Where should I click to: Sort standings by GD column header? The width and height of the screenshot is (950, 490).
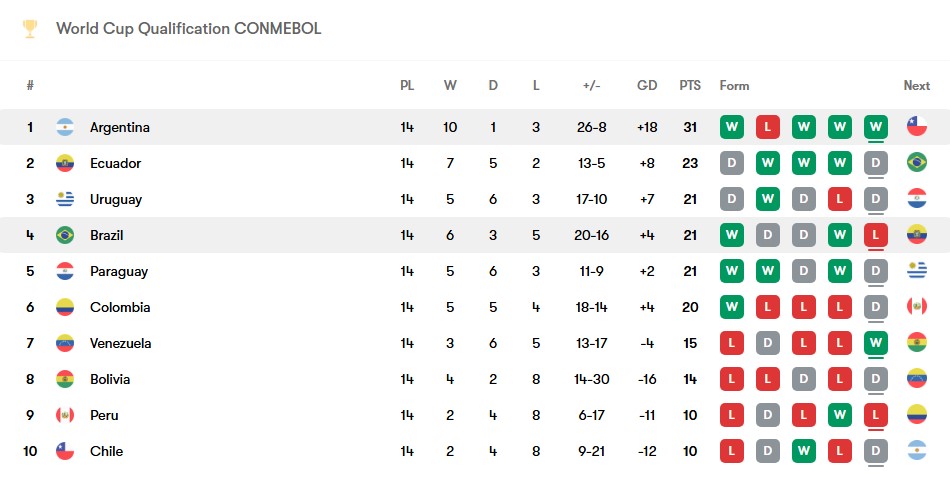pyautogui.click(x=647, y=85)
